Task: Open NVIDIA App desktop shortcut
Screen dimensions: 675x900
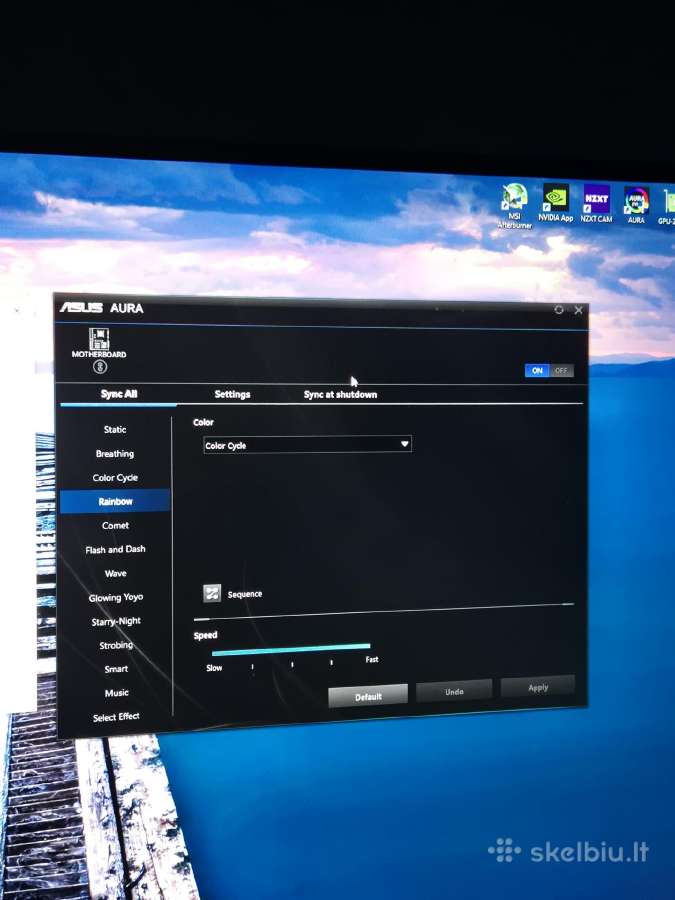Action: [x=556, y=203]
